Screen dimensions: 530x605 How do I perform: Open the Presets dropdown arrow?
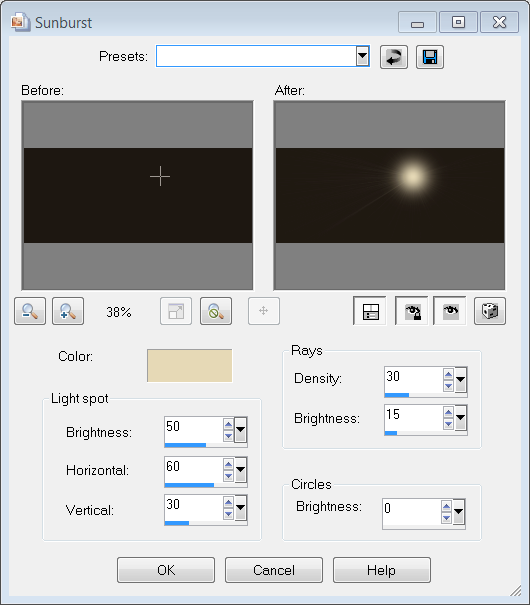point(363,56)
